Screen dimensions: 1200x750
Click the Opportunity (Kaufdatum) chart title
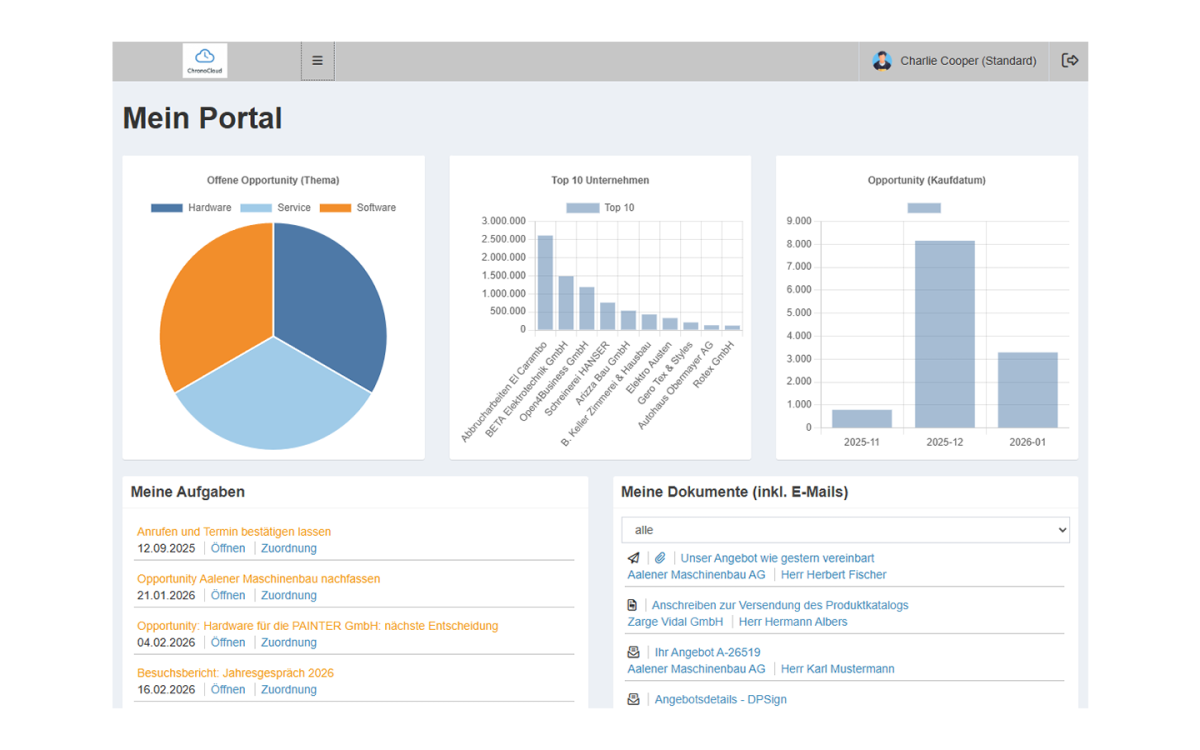point(927,181)
